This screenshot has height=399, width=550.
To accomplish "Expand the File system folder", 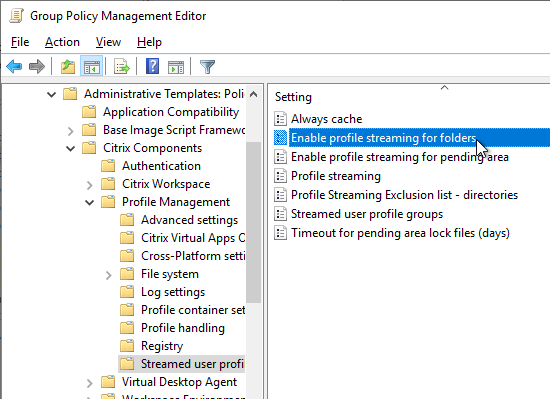I will [x=108, y=275].
